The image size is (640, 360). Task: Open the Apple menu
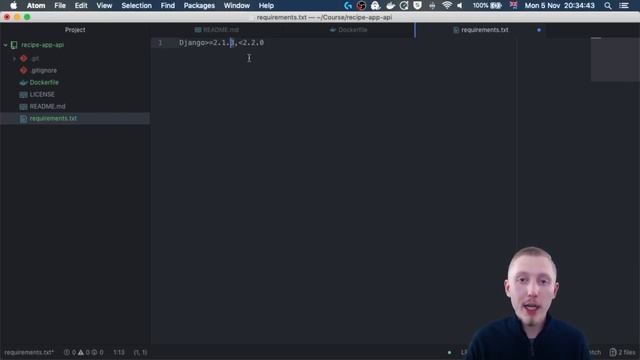click(13, 5)
